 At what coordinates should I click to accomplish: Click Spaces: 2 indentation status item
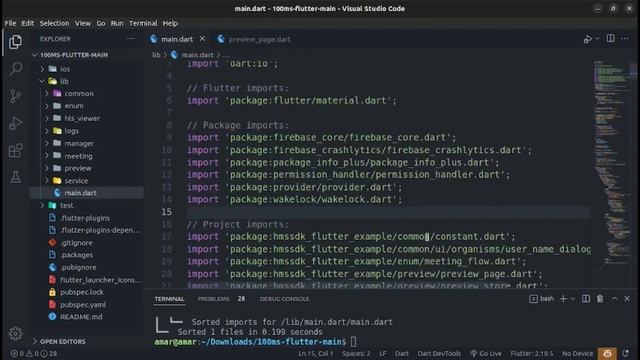(x=356, y=353)
